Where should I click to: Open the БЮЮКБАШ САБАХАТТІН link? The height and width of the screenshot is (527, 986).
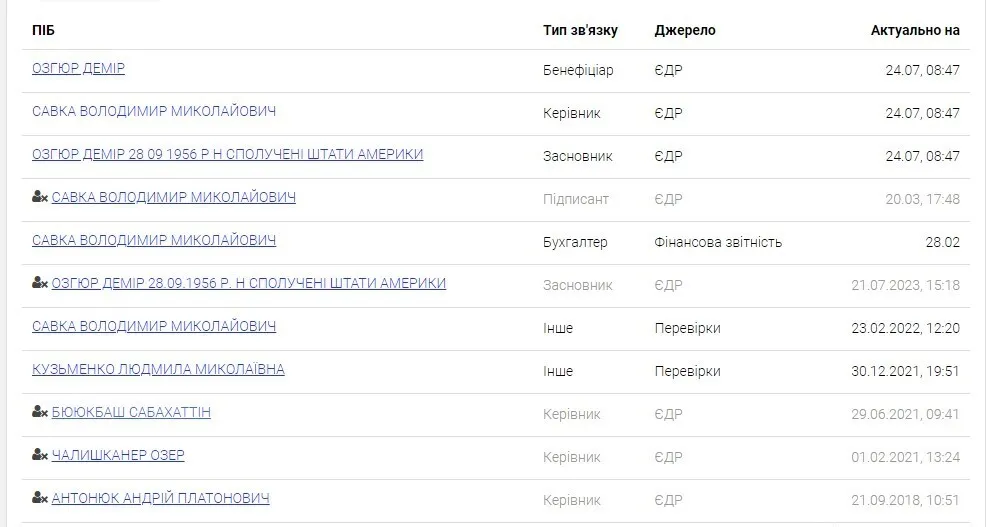click(131, 413)
